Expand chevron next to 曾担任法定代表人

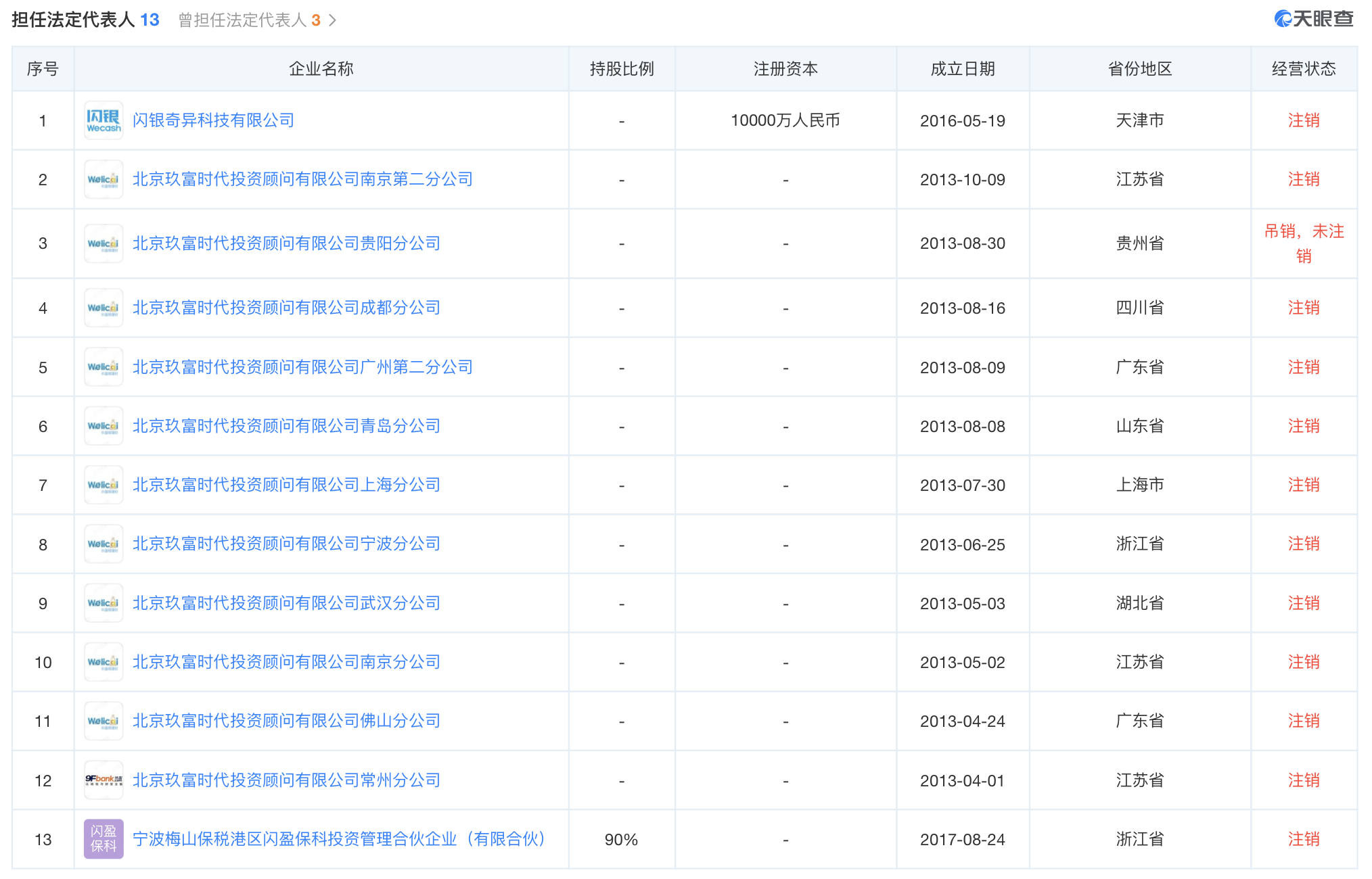coord(332,20)
